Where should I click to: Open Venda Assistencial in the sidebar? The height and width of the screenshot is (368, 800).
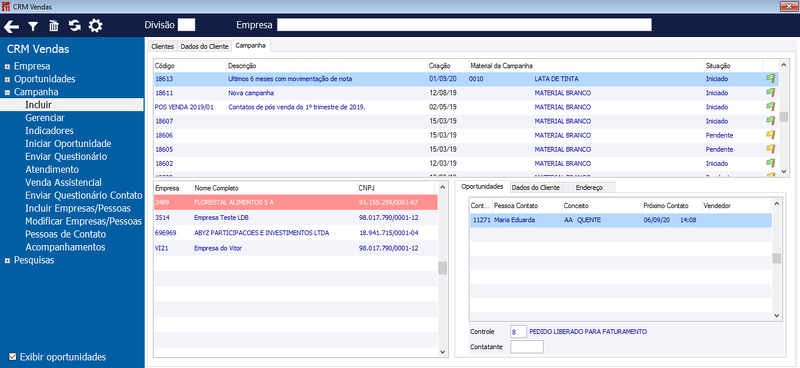[63, 182]
